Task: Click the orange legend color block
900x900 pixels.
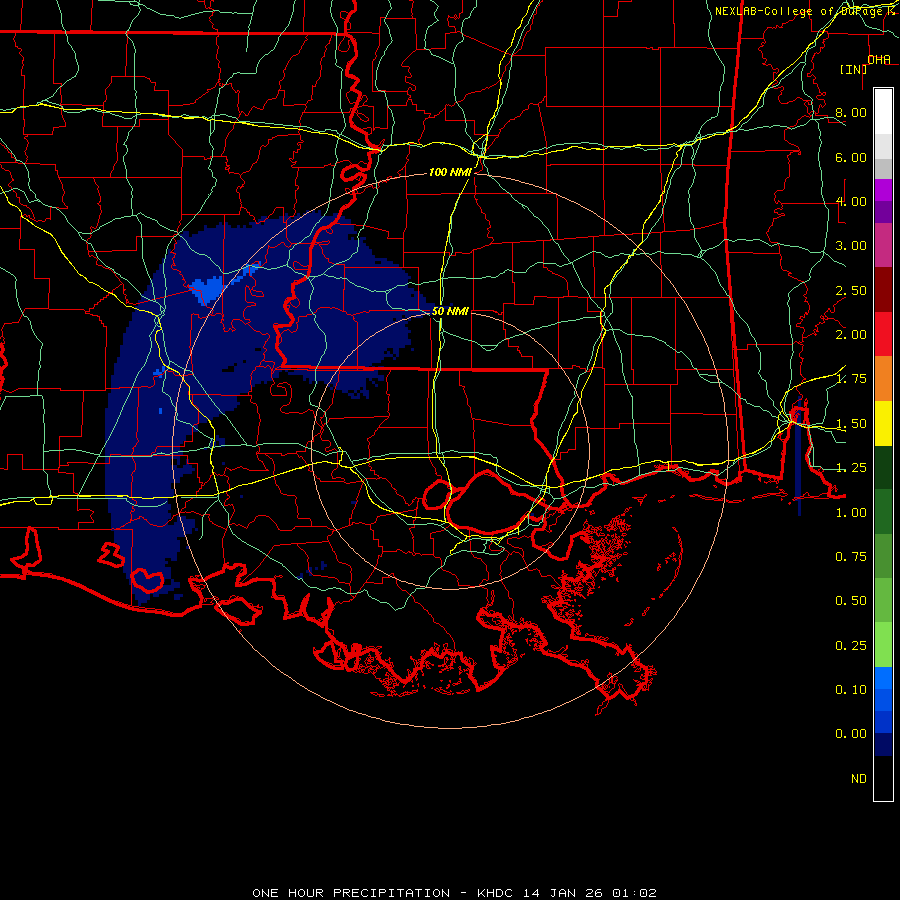Action: click(883, 379)
